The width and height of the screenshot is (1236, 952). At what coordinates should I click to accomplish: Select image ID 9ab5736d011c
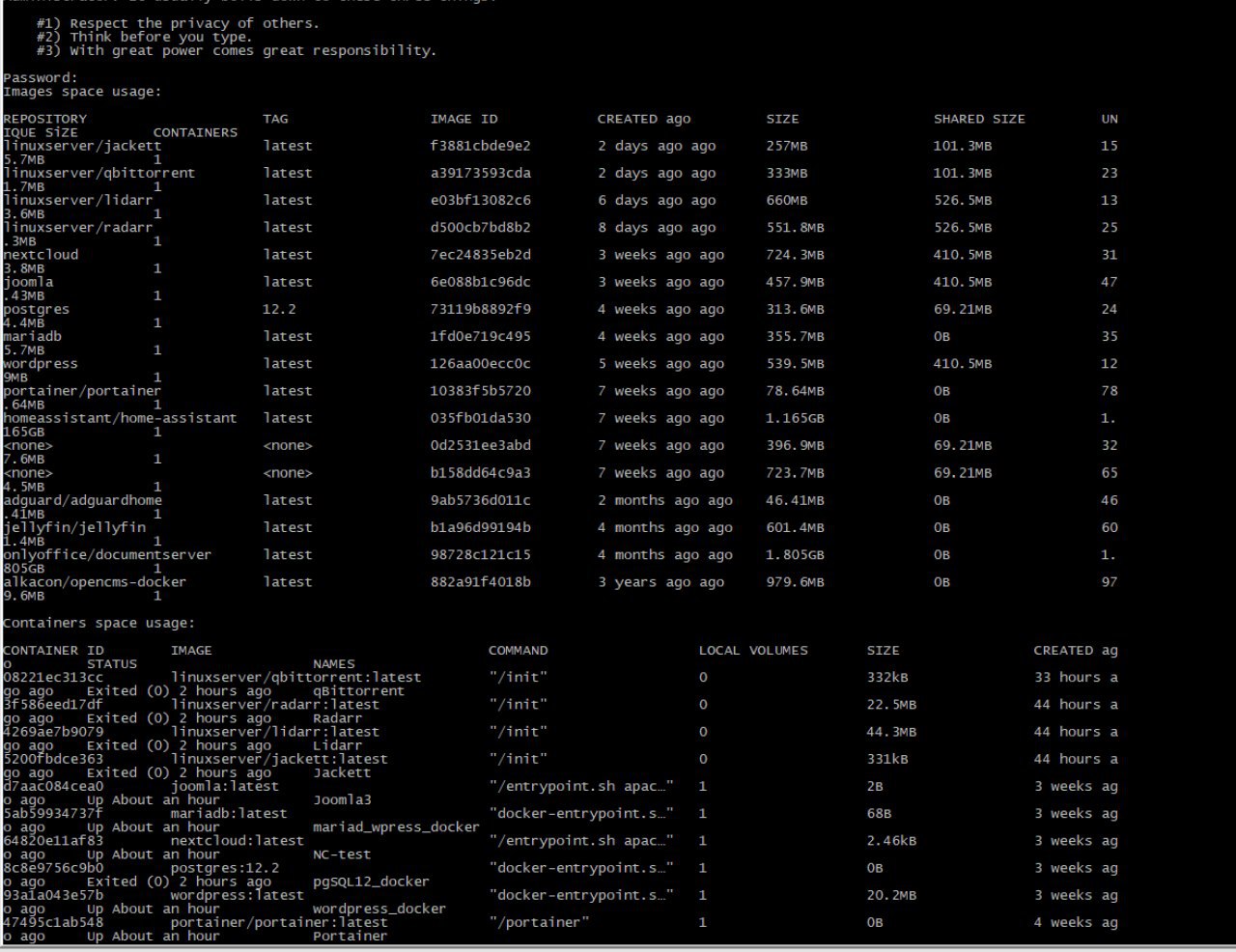(481, 500)
